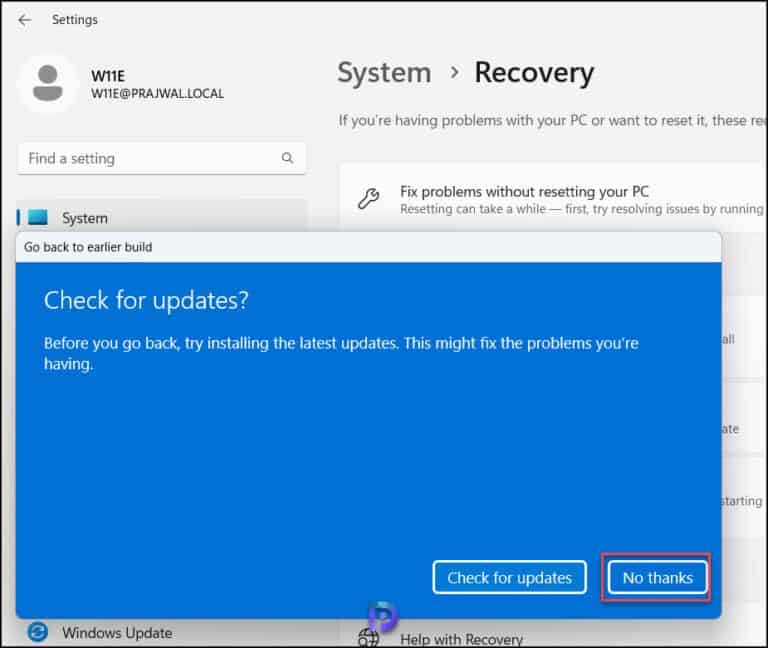This screenshot has width=768, height=648.
Task: Click the No thanks button
Action: pyautogui.click(x=657, y=577)
